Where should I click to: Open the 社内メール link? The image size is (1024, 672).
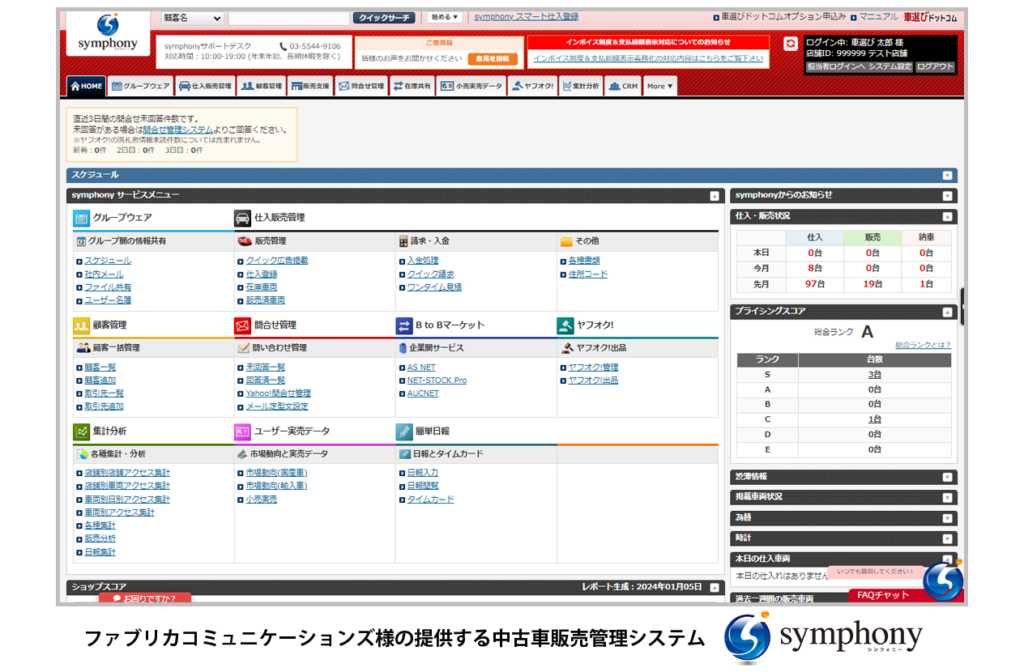(104, 274)
